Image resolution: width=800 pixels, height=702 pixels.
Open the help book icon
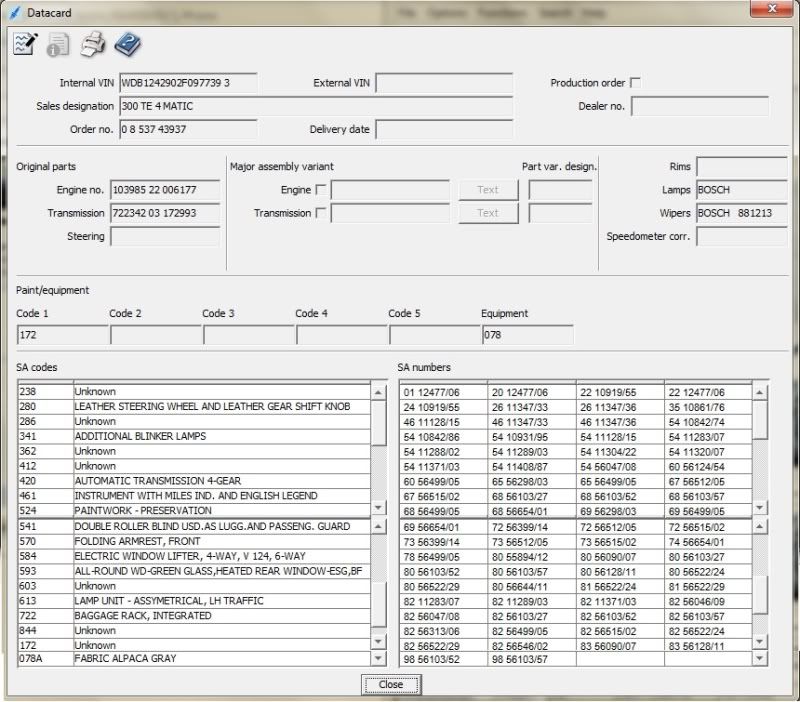click(x=128, y=44)
